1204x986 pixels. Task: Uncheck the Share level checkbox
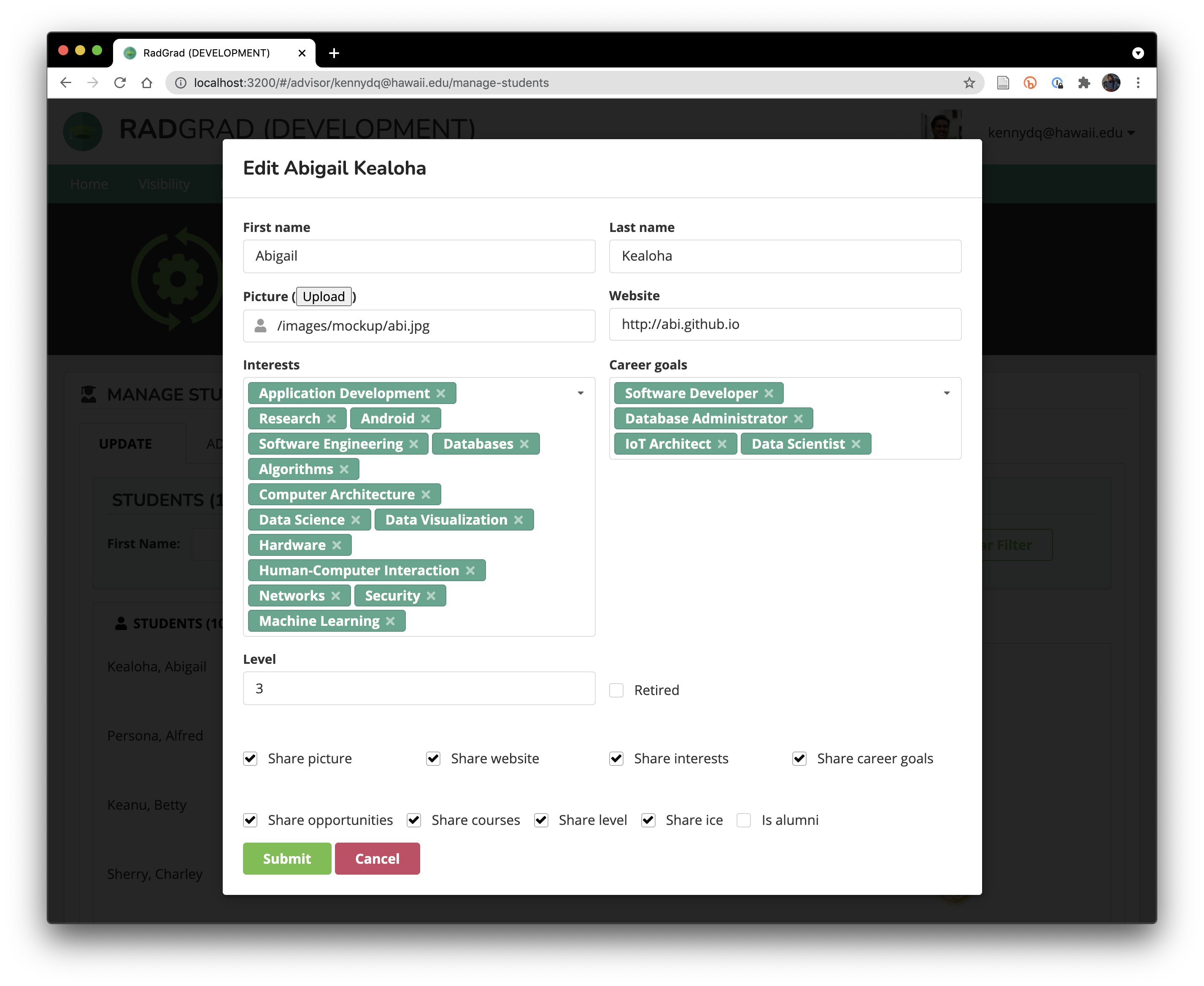(x=542, y=821)
